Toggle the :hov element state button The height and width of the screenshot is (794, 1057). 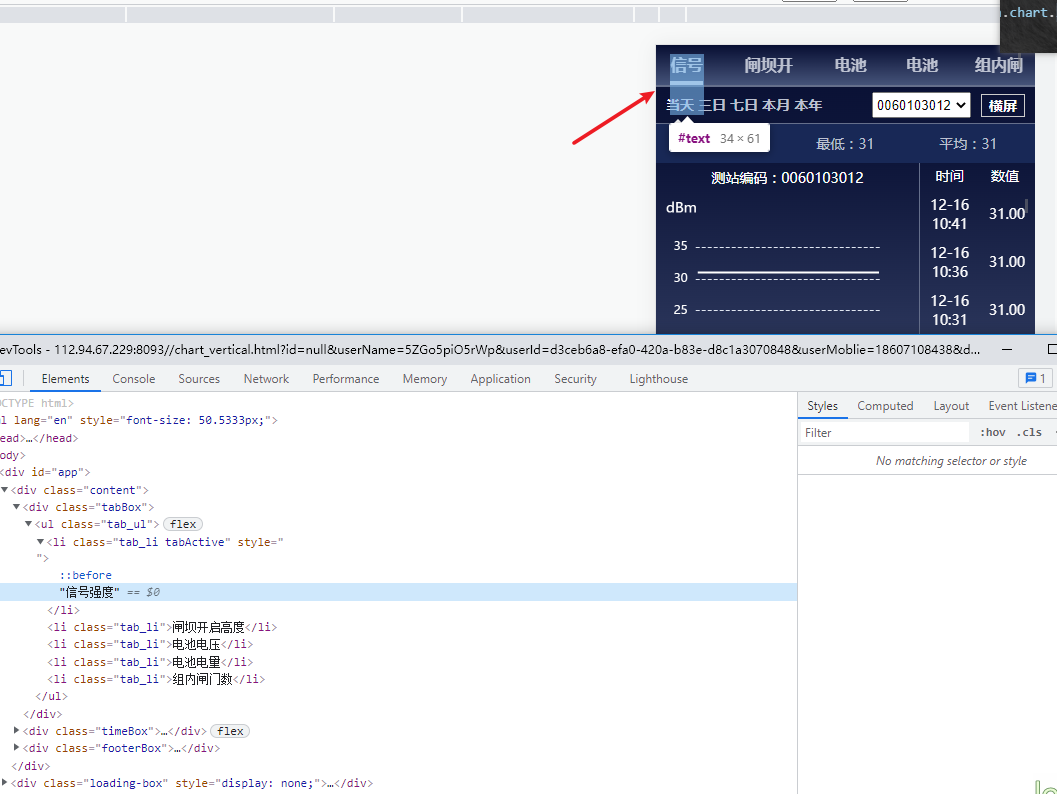pyautogui.click(x=992, y=433)
